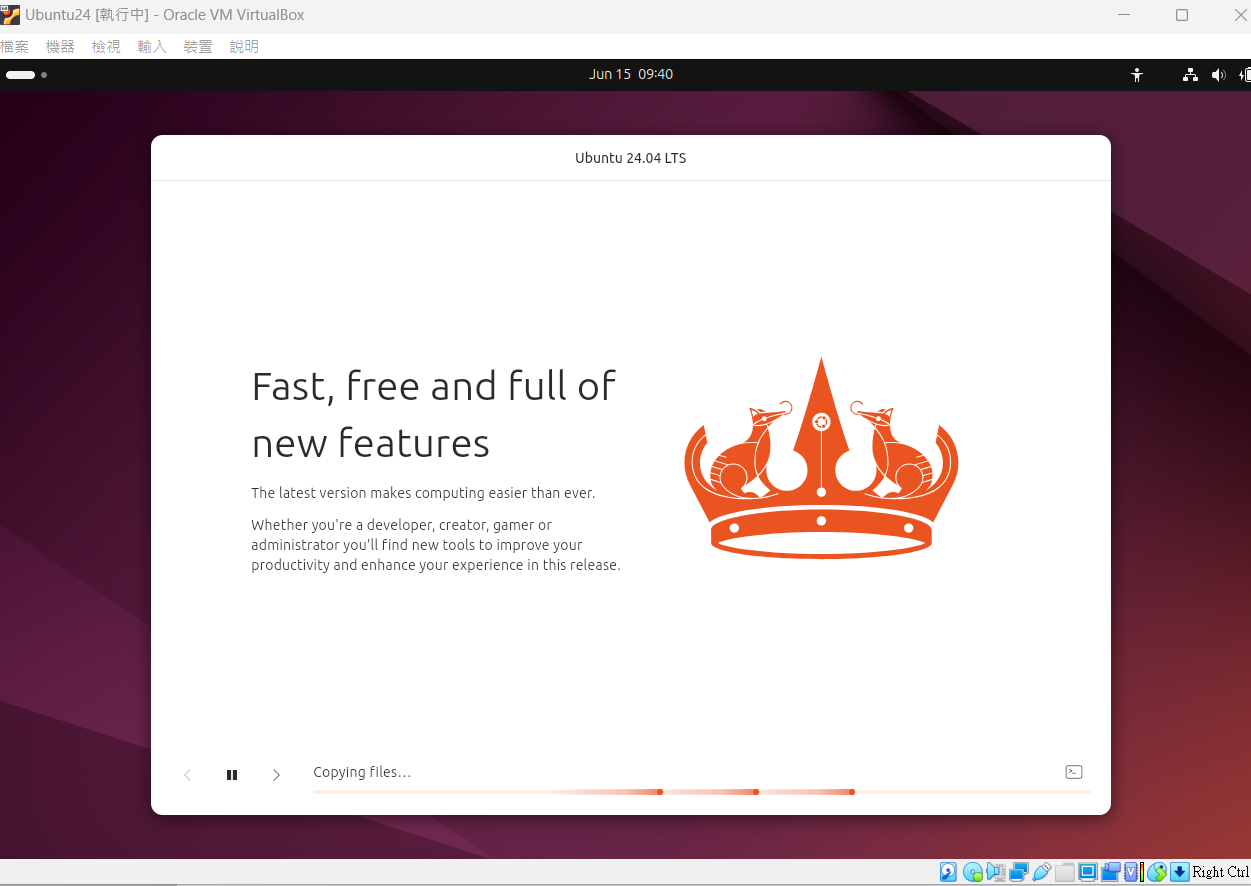Open the Jun 15 09:40 clock menu
This screenshot has height=886, width=1251.
[x=631, y=74]
